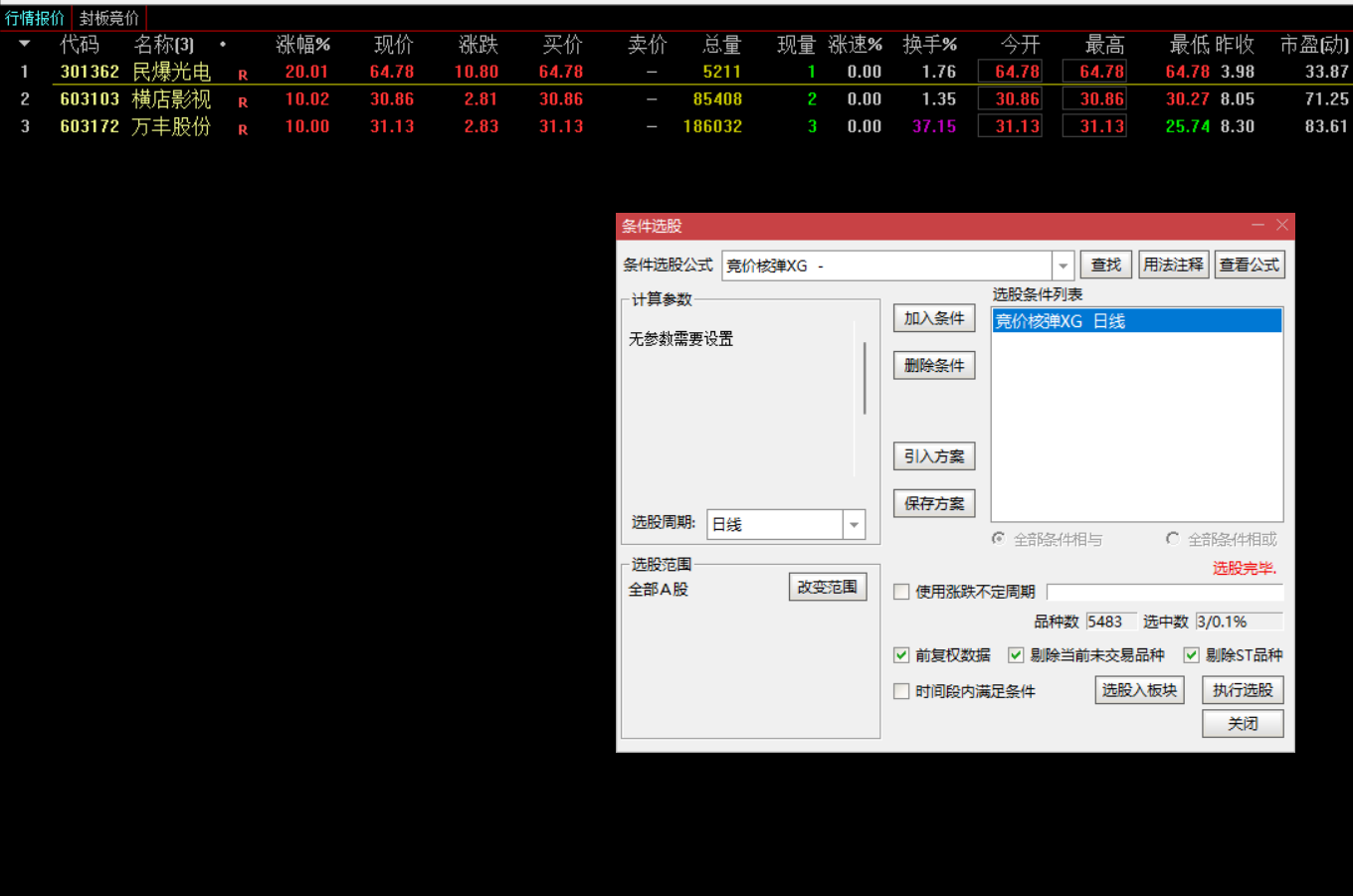Click the 186032 total volume value

tap(712, 126)
